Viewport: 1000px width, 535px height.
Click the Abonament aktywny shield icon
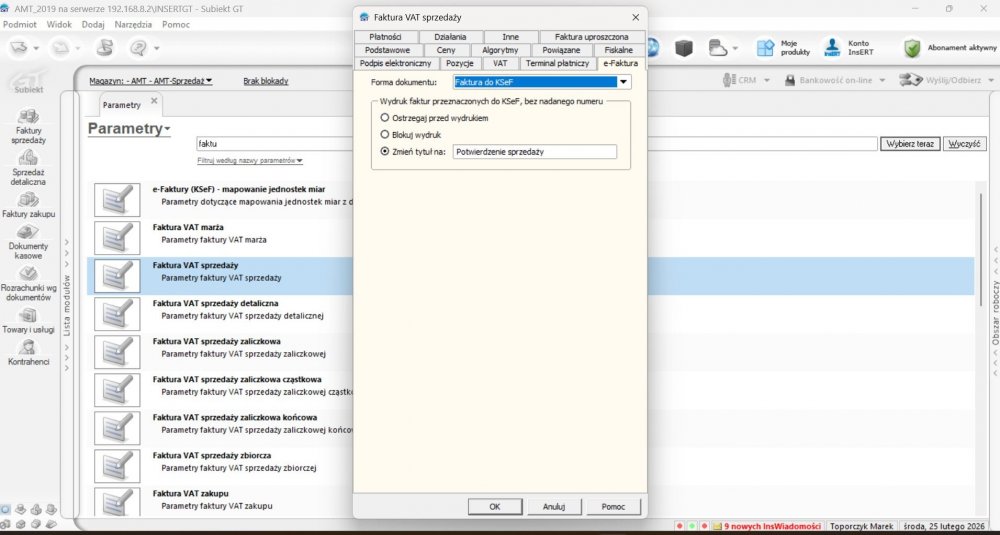(912, 48)
